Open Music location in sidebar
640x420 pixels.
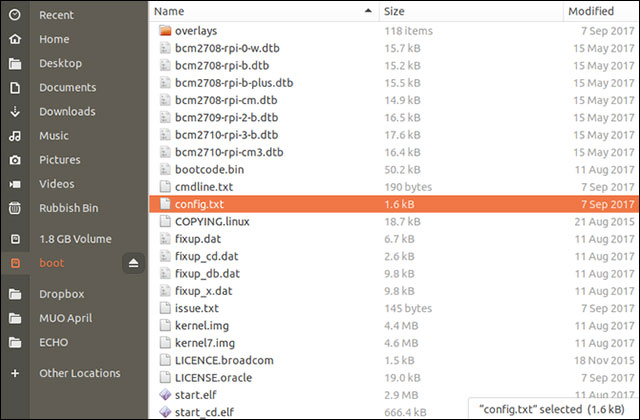[x=54, y=136]
